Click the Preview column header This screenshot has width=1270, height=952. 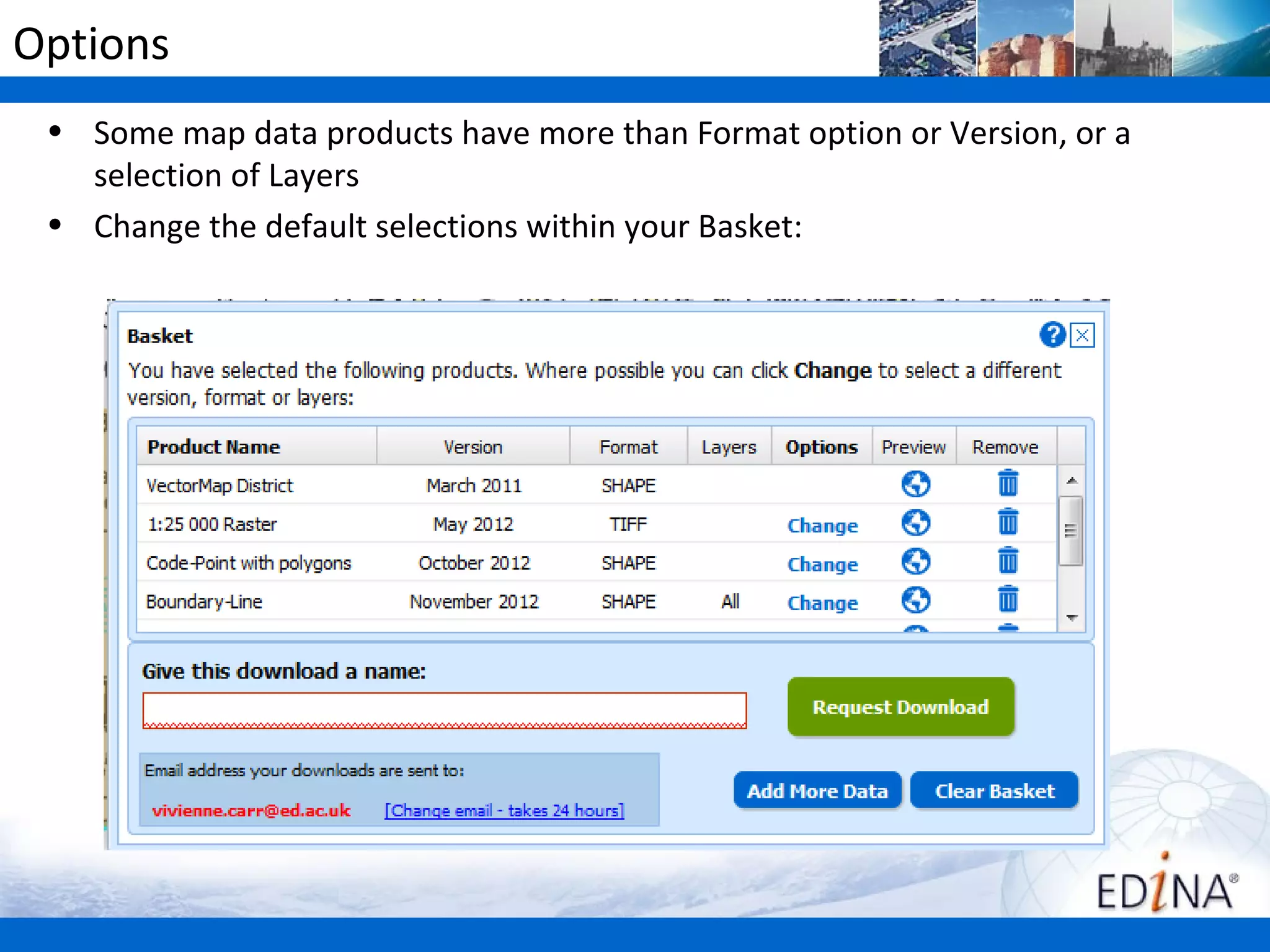pyautogui.click(x=914, y=447)
